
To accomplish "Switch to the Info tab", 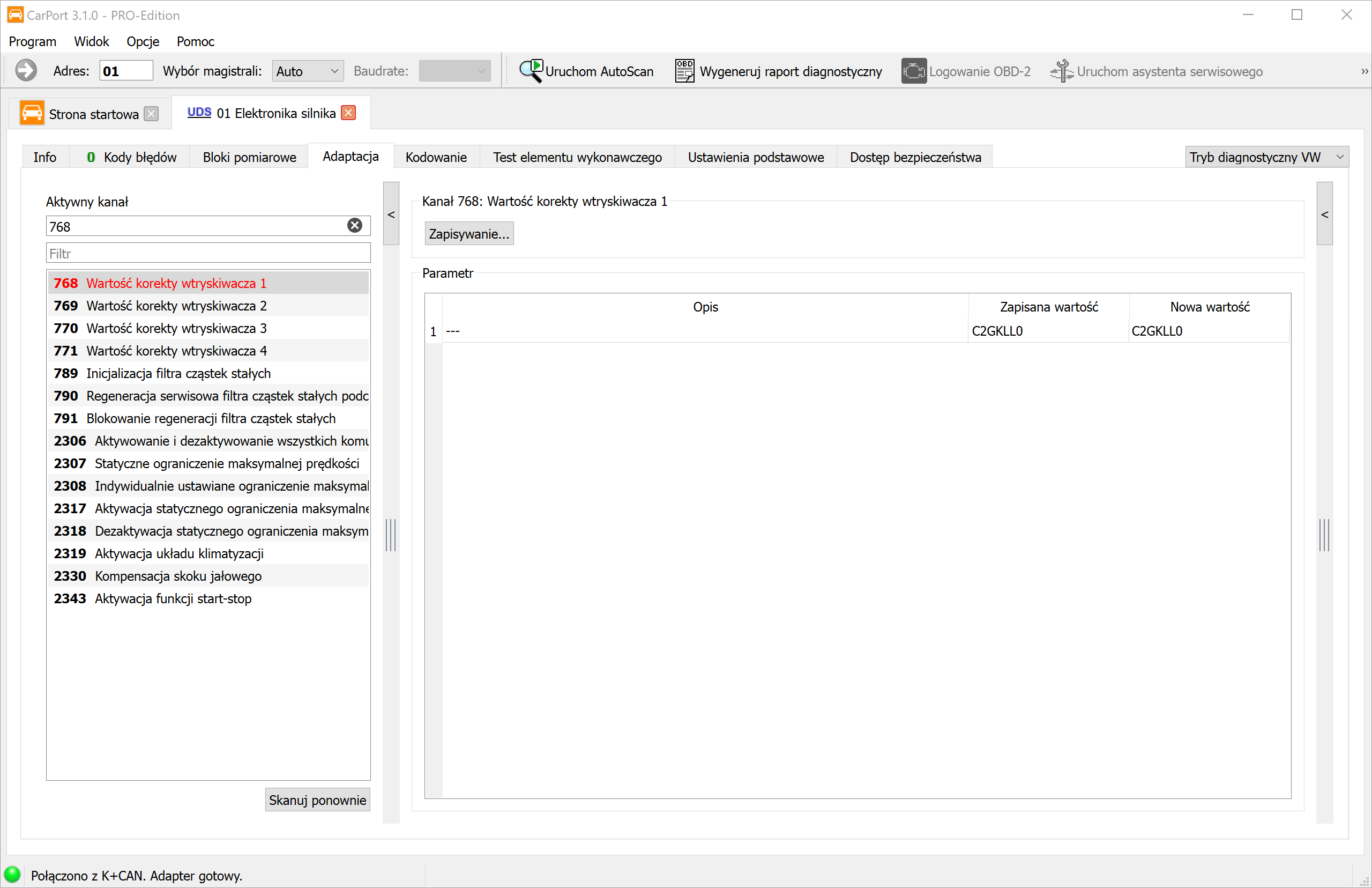I will [45, 157].
